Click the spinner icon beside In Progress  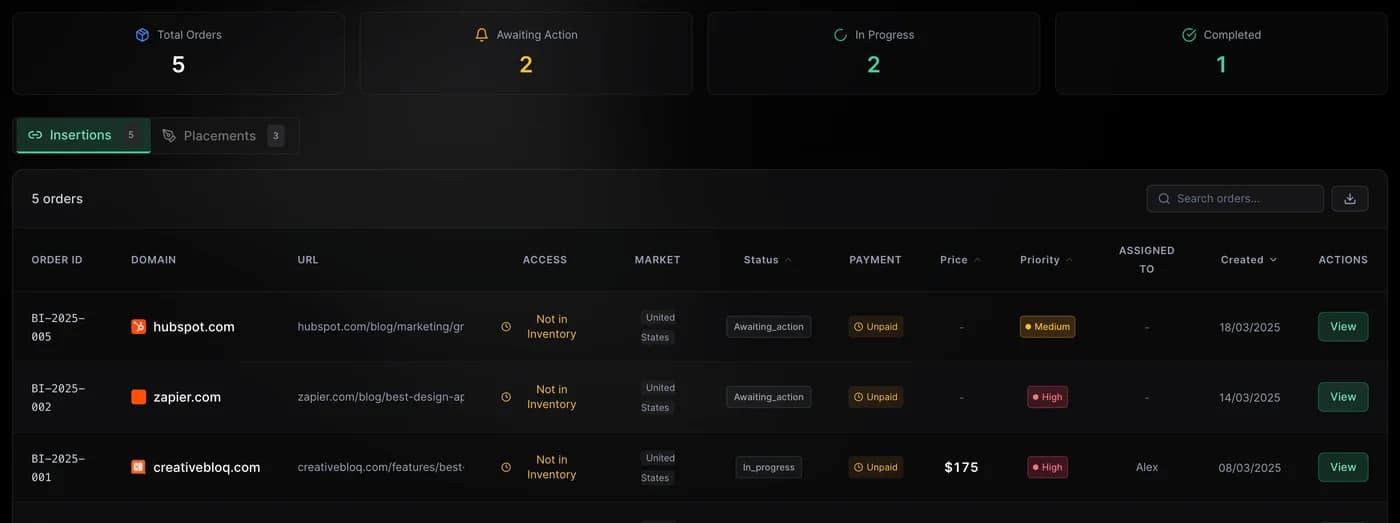pos(840,35)
